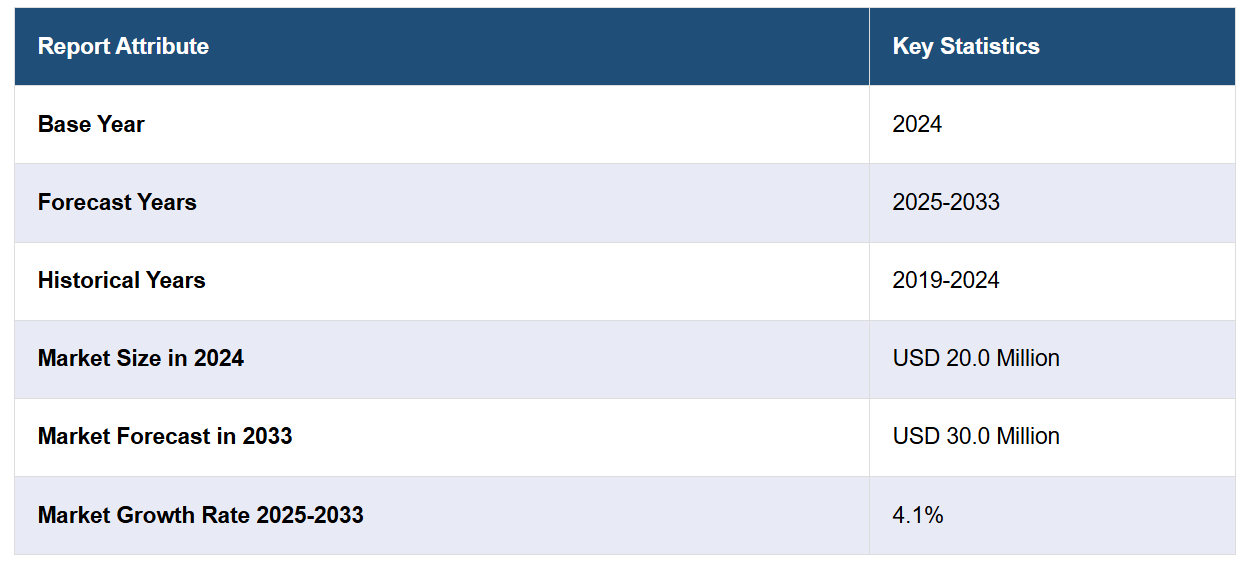
Task: Click the 2019-2024 historical years value
Action: (945, 280)
